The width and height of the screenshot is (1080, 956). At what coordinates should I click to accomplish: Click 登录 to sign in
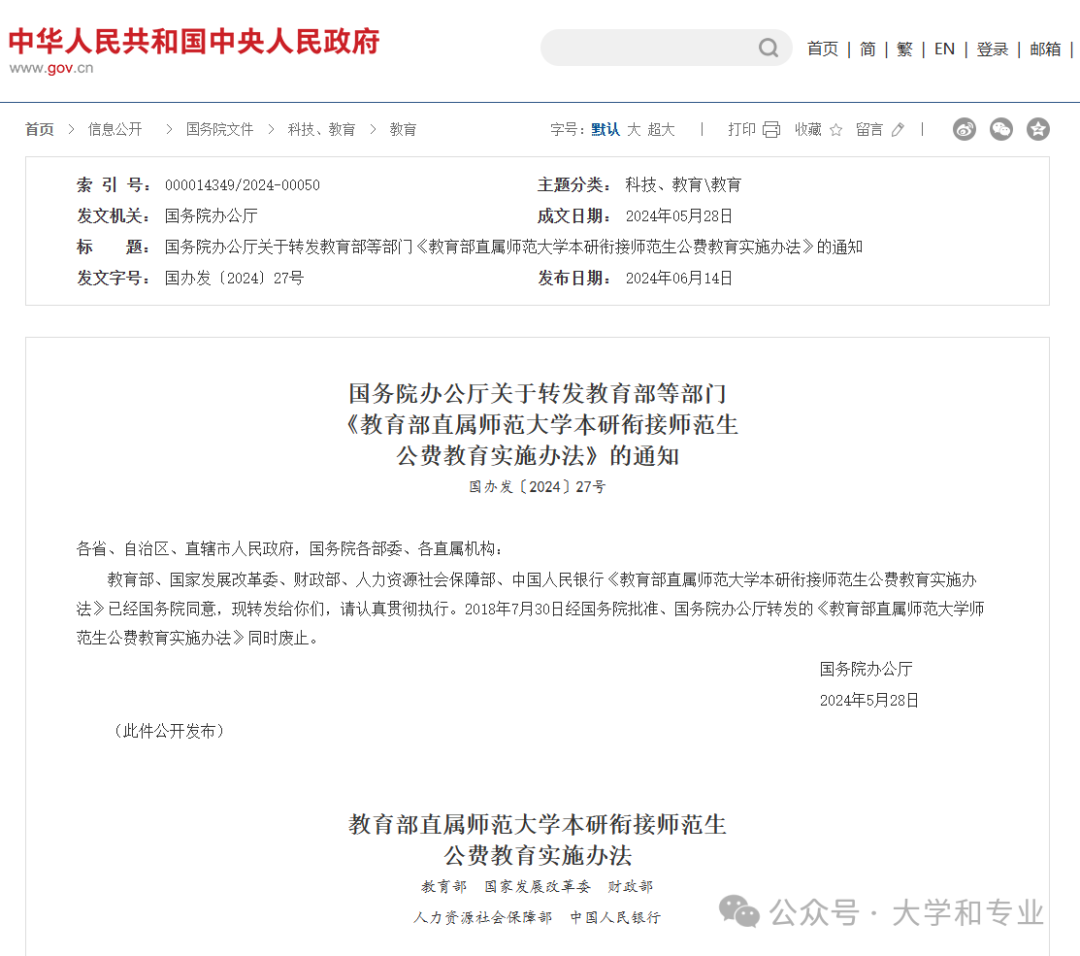pos(992,48)
